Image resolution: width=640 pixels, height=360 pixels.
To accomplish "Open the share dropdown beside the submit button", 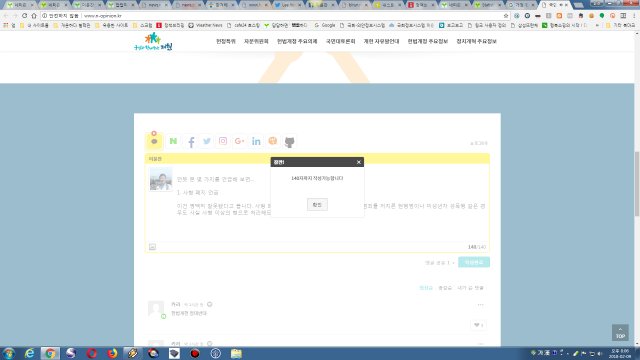I will (440, 263).
